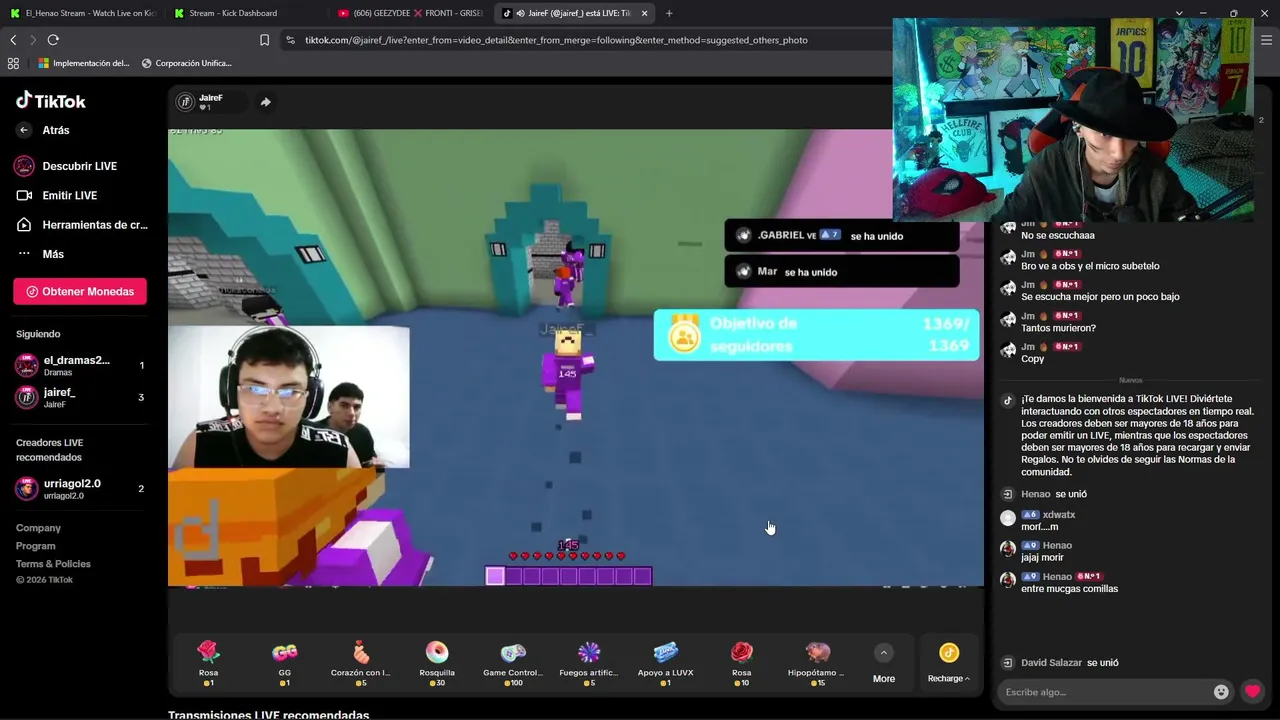Screen dimensions: 1280x720
Task: Reload the TikTok page
Action: (x=53, y=40)
